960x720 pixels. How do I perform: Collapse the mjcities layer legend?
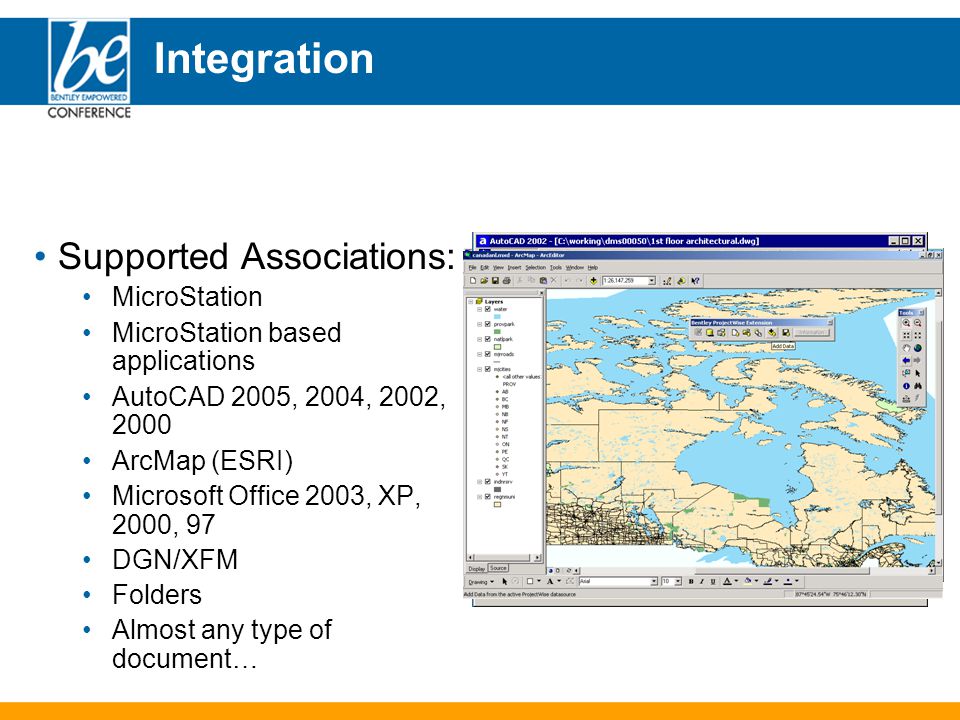(480, 369)
